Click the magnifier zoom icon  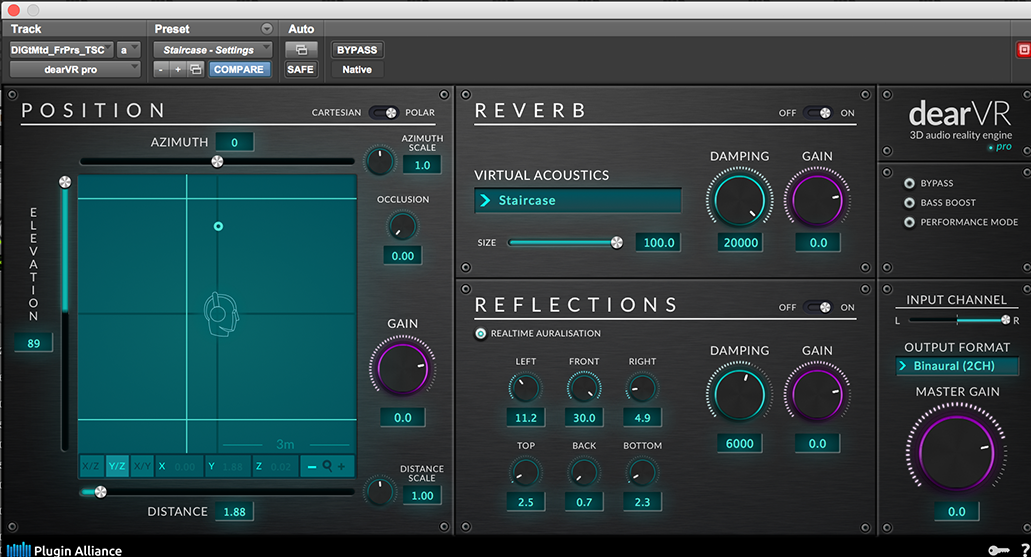327,466
